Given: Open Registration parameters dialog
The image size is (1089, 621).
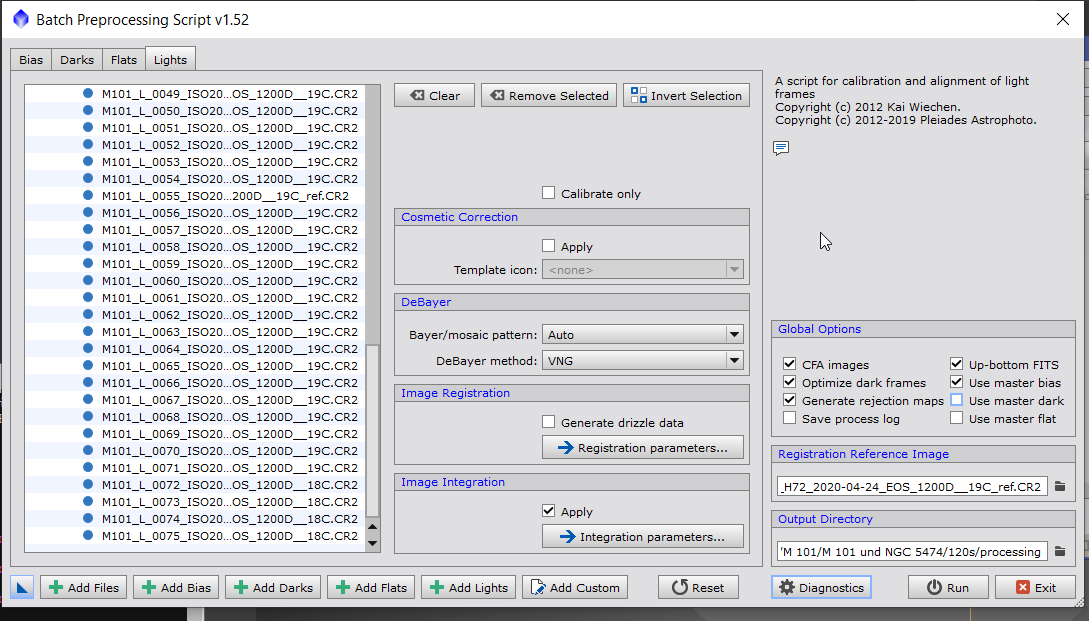Looking at the screenshot, I should pos(642,447).
